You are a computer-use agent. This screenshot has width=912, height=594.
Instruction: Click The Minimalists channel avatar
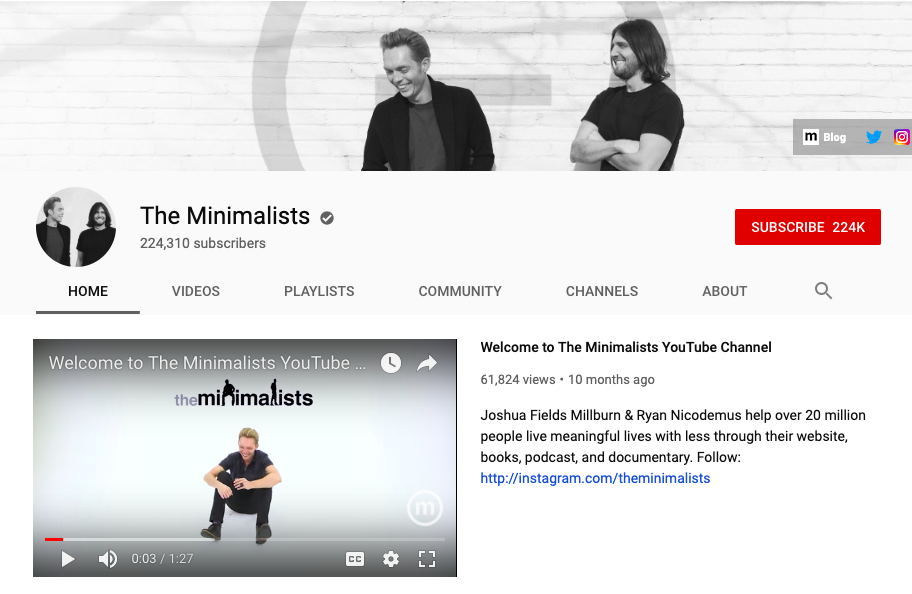pyautogui.click(x=76, y=227)
